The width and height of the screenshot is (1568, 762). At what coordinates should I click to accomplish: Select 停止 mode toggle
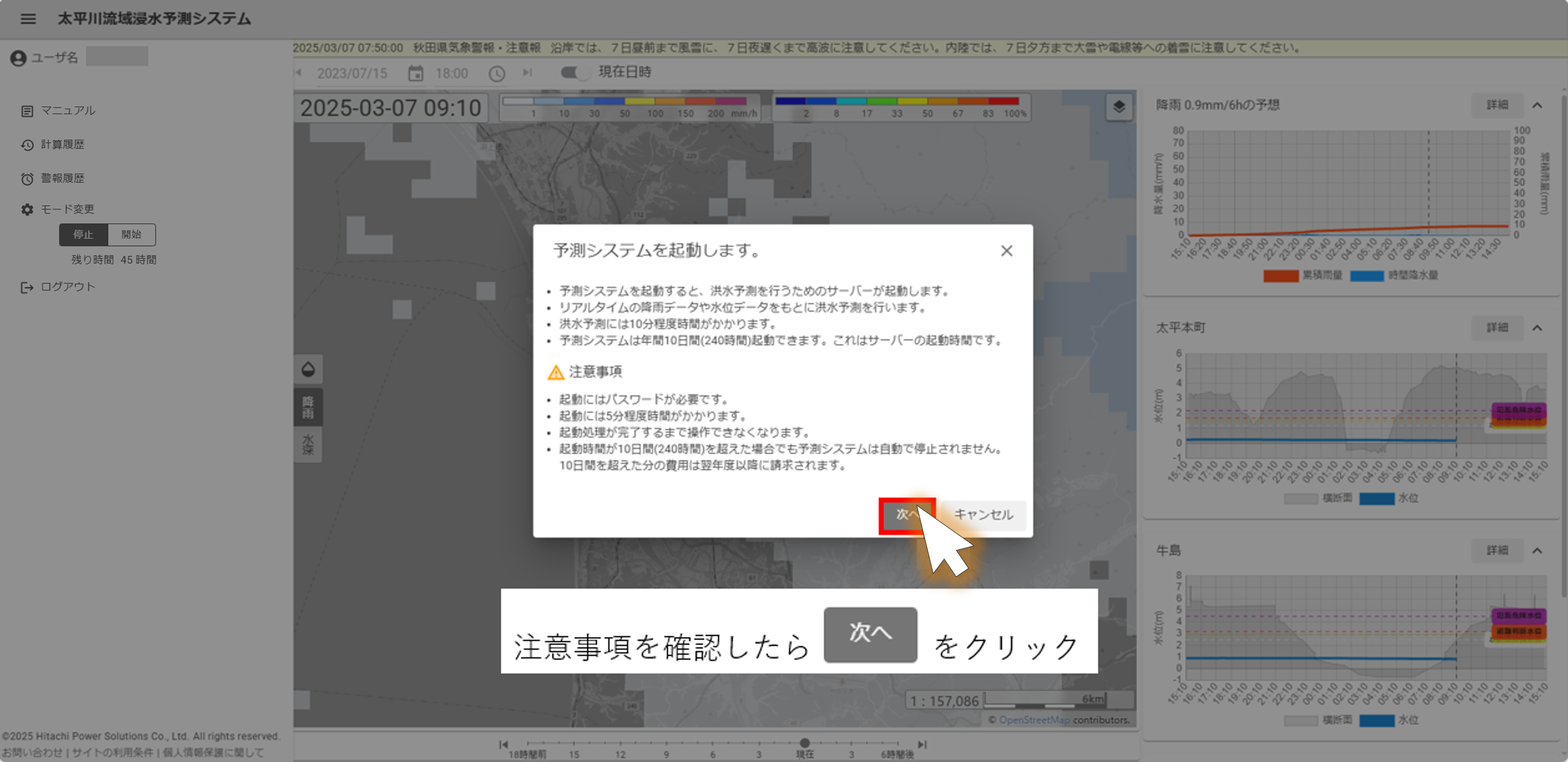(x=83, y=234)
